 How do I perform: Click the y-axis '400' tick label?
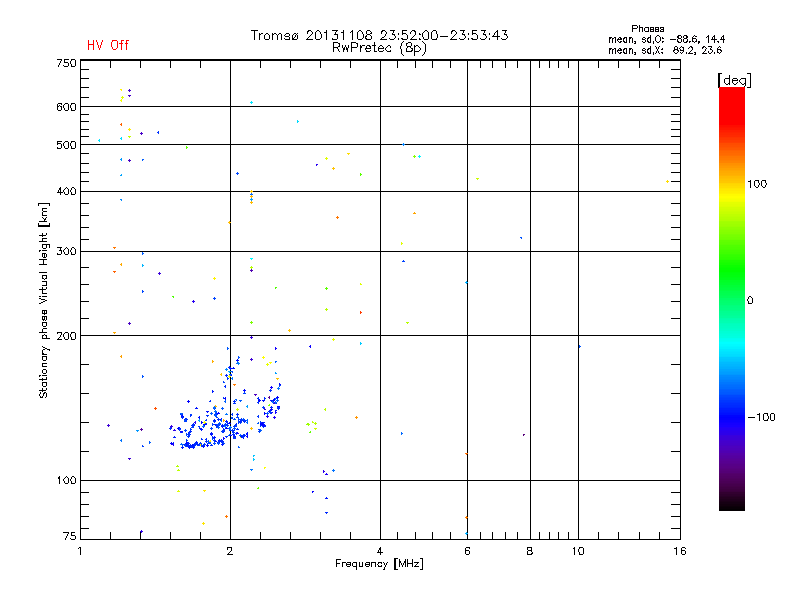click(x=66, y=191)
